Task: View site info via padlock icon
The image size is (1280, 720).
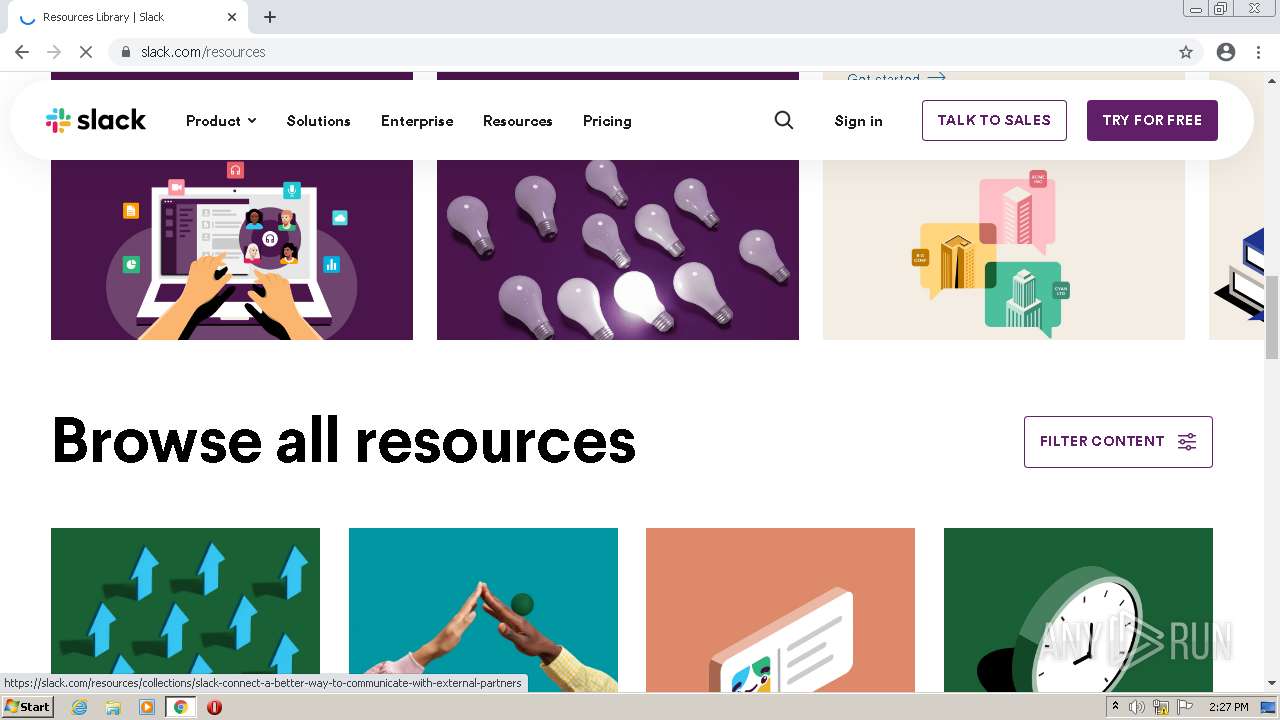Action: [x=126, y=52]
